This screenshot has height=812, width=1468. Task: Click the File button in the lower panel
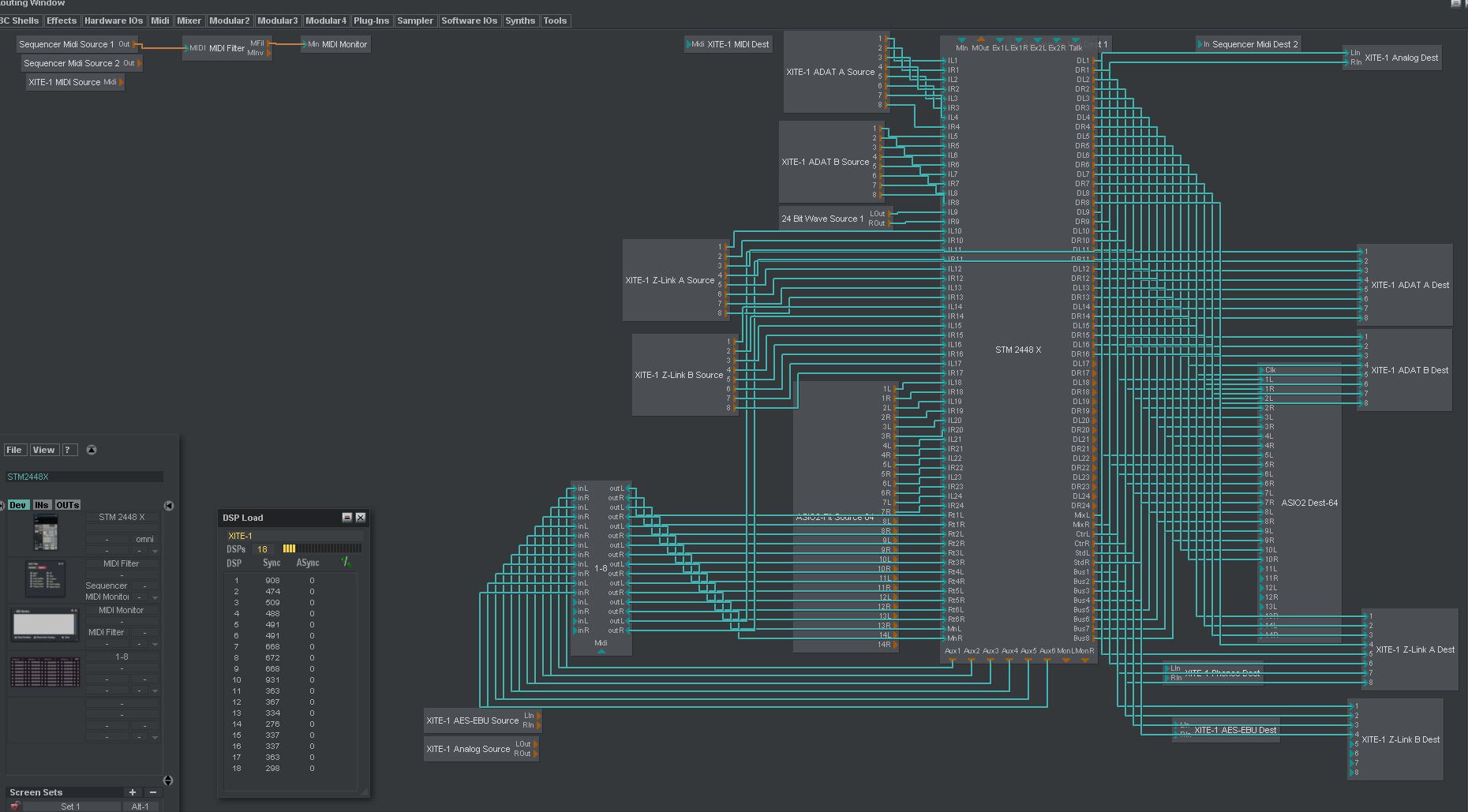click(x=14, y=450)
